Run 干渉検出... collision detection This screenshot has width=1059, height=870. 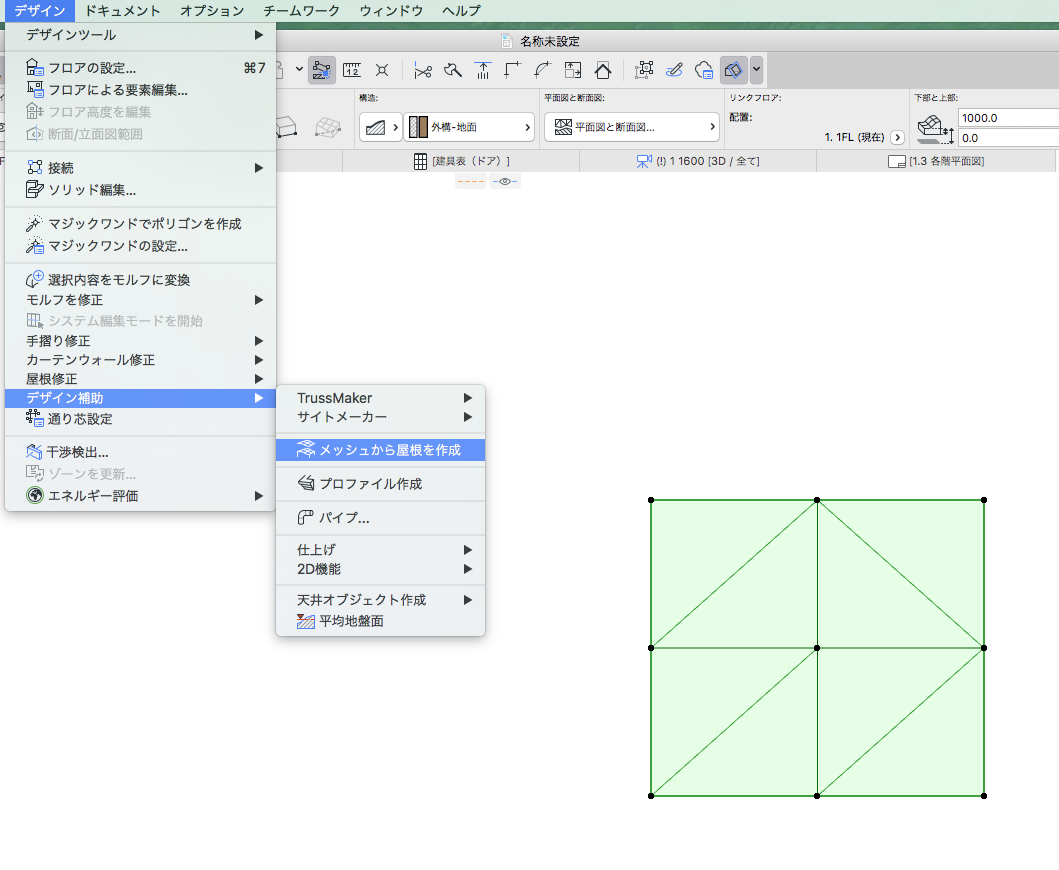[78, 453]
